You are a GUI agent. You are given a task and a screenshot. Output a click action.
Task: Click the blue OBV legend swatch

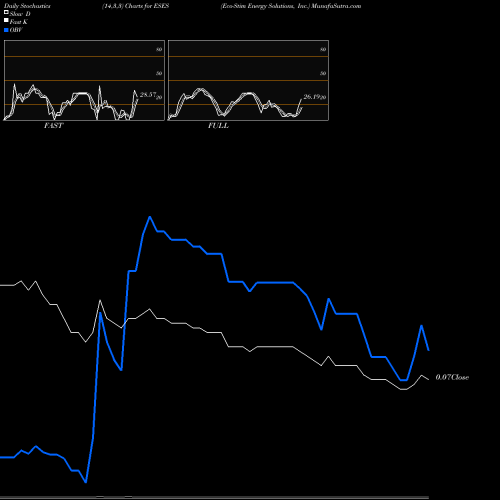click(6, 30)
